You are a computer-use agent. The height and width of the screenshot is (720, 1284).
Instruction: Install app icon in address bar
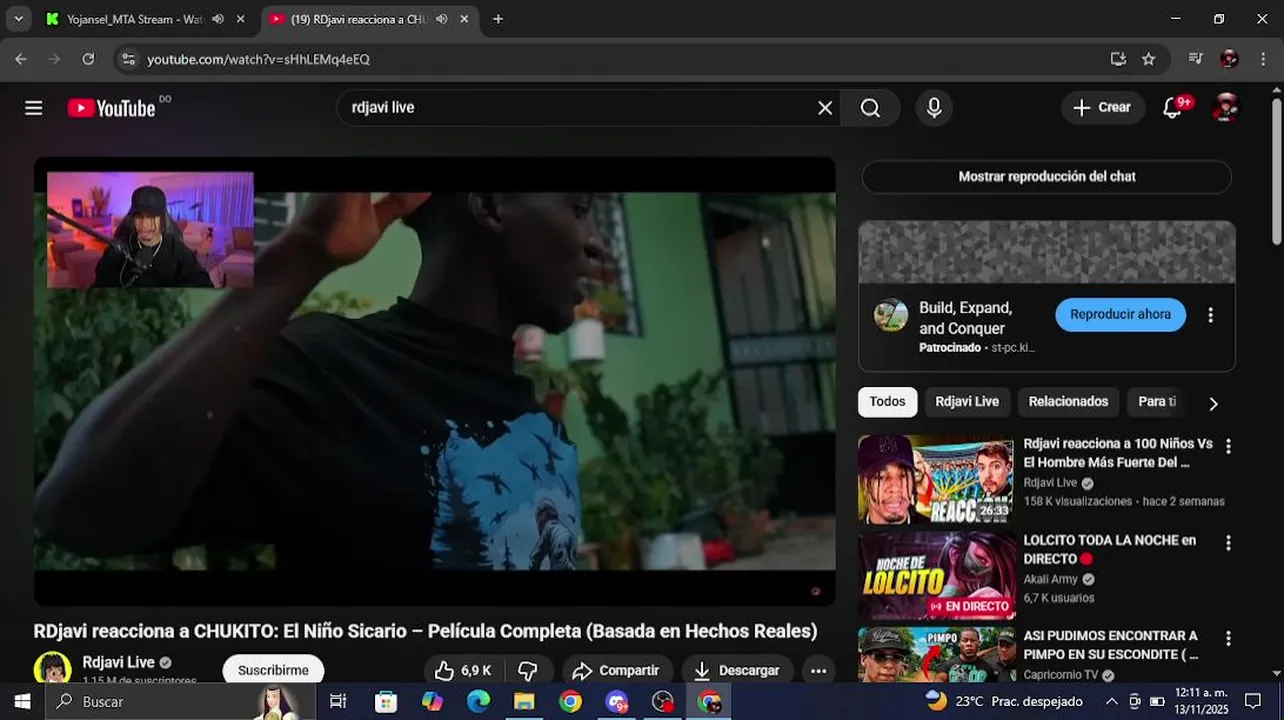1118,59
